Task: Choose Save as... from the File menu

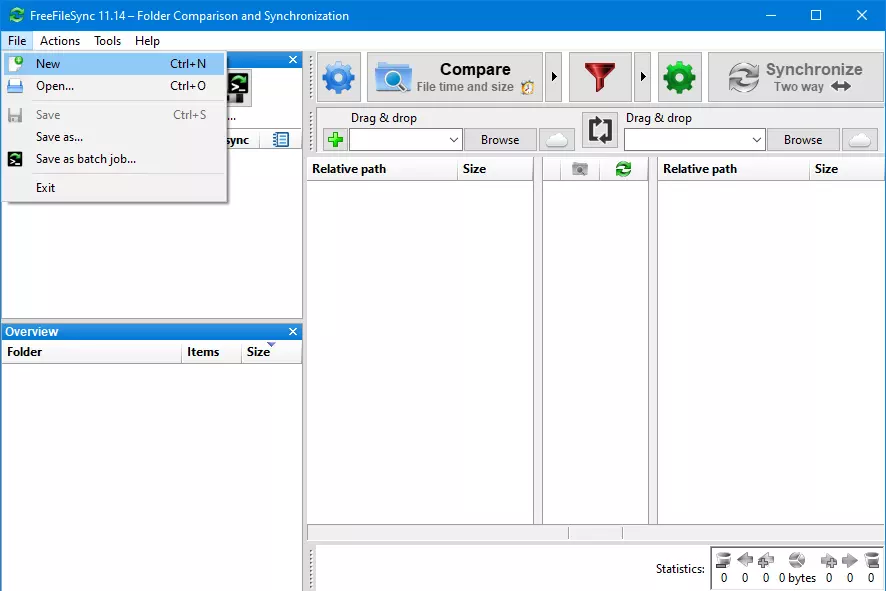Action: tap(114, 137)
